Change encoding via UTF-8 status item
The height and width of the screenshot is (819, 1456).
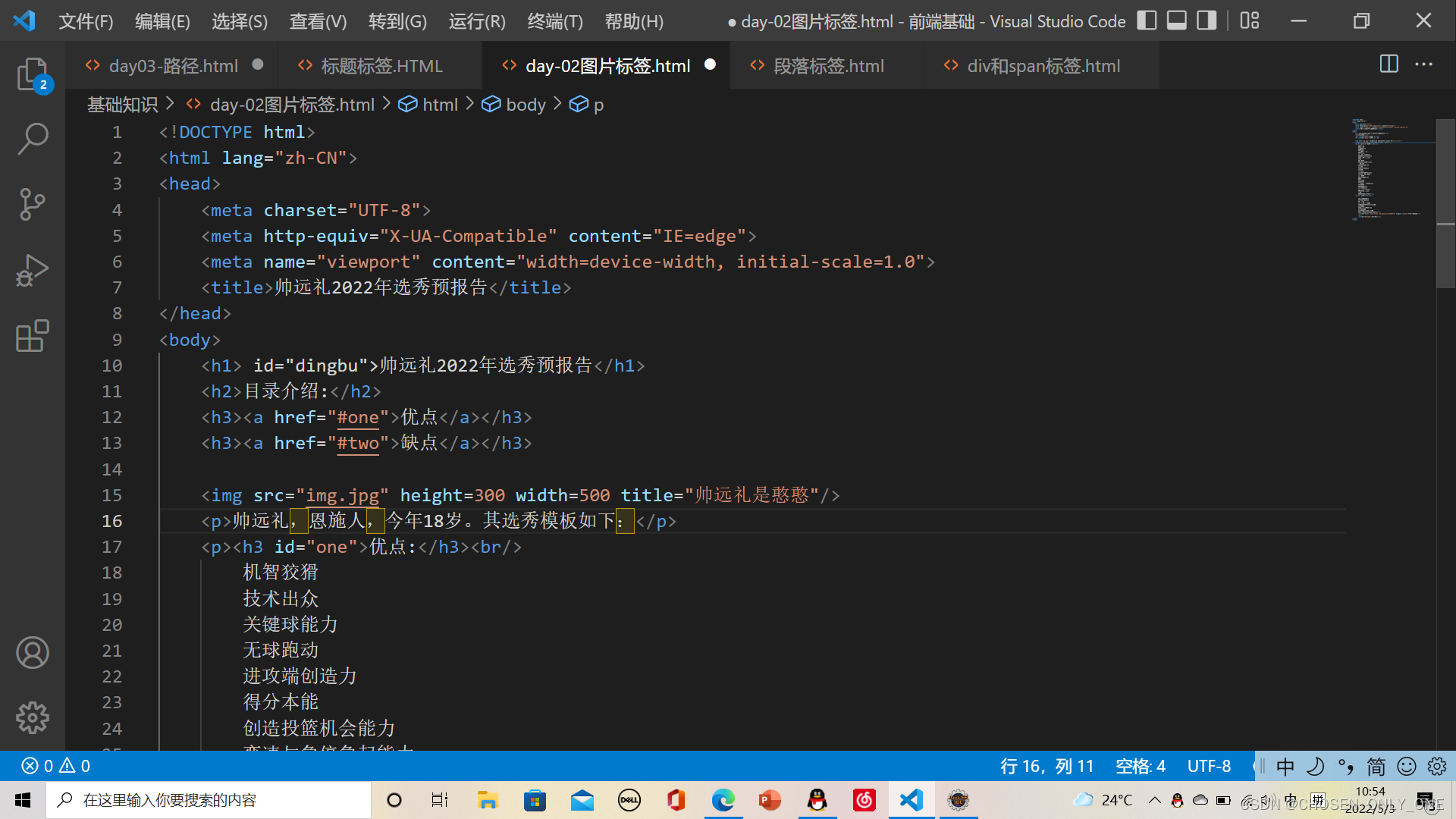coord(1209,766)
